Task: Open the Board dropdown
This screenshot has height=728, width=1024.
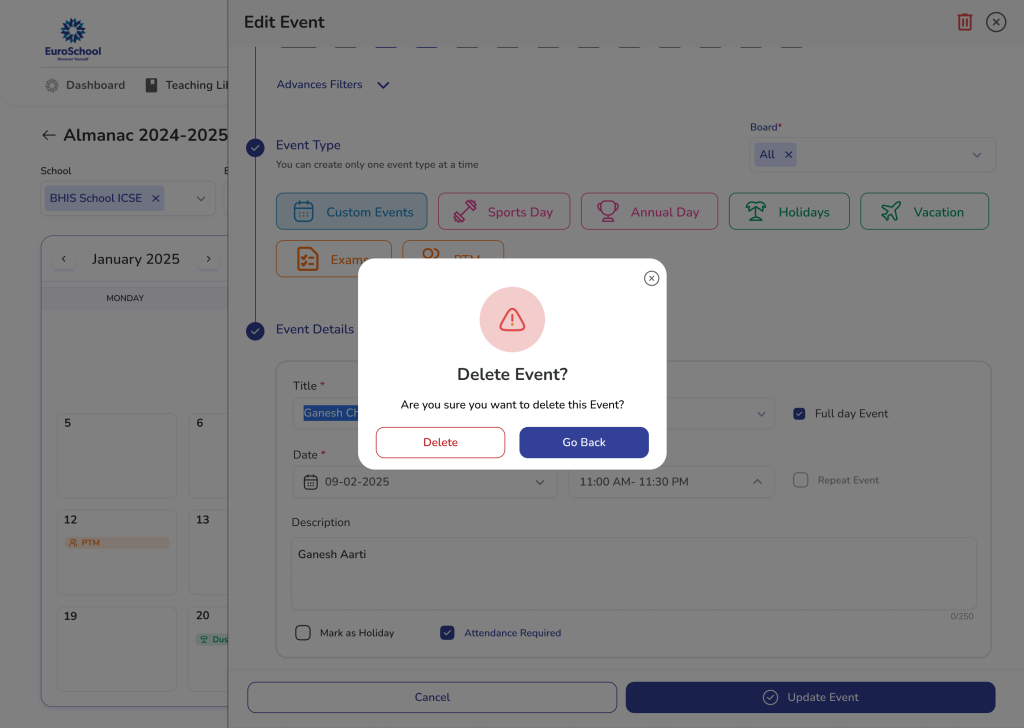Action: [x=976, y=154]
